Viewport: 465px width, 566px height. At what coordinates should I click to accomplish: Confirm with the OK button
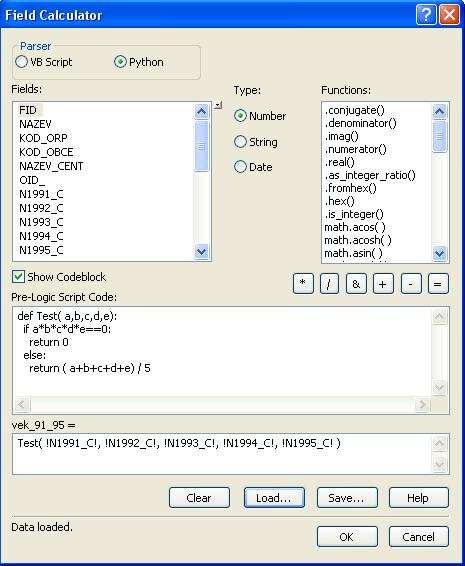(347, 536)
